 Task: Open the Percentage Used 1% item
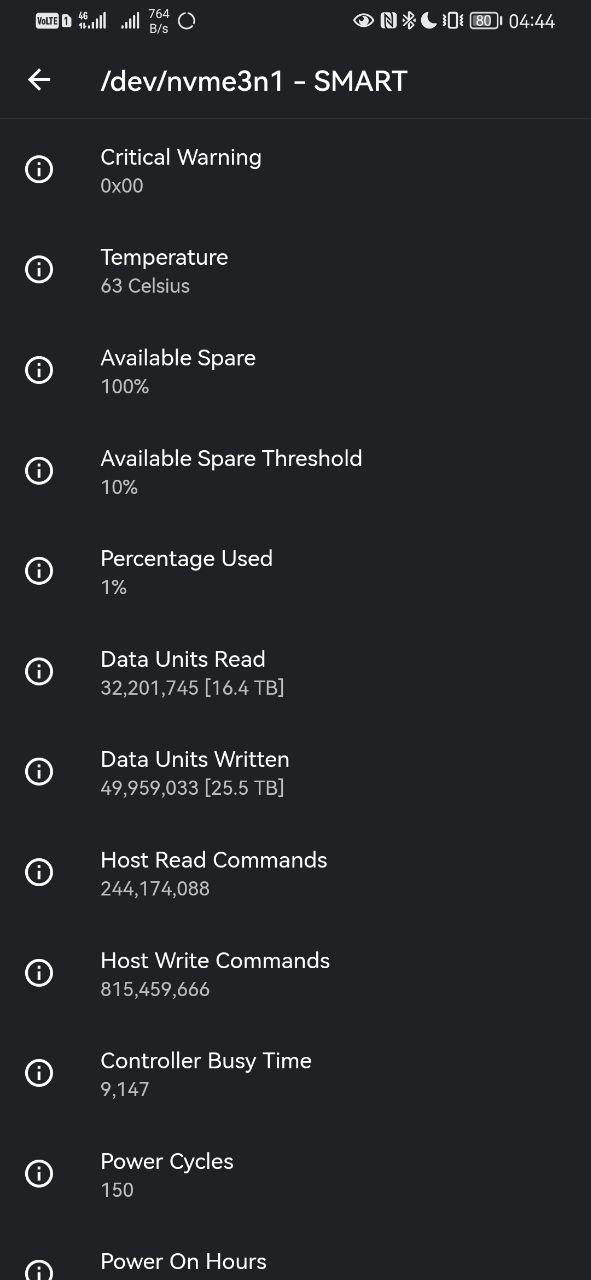click(x=295, y=571)
